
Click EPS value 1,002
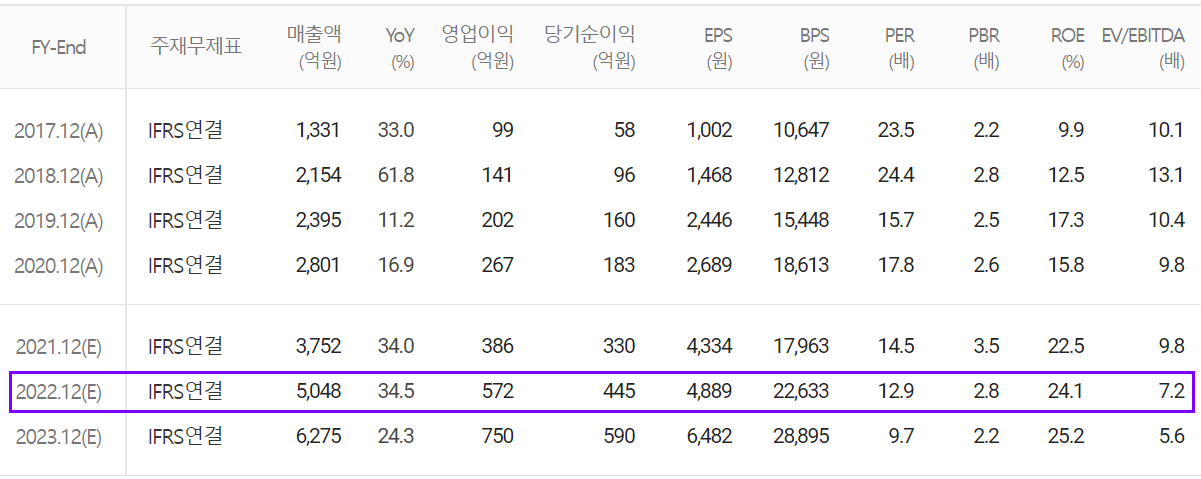[710, 130]
